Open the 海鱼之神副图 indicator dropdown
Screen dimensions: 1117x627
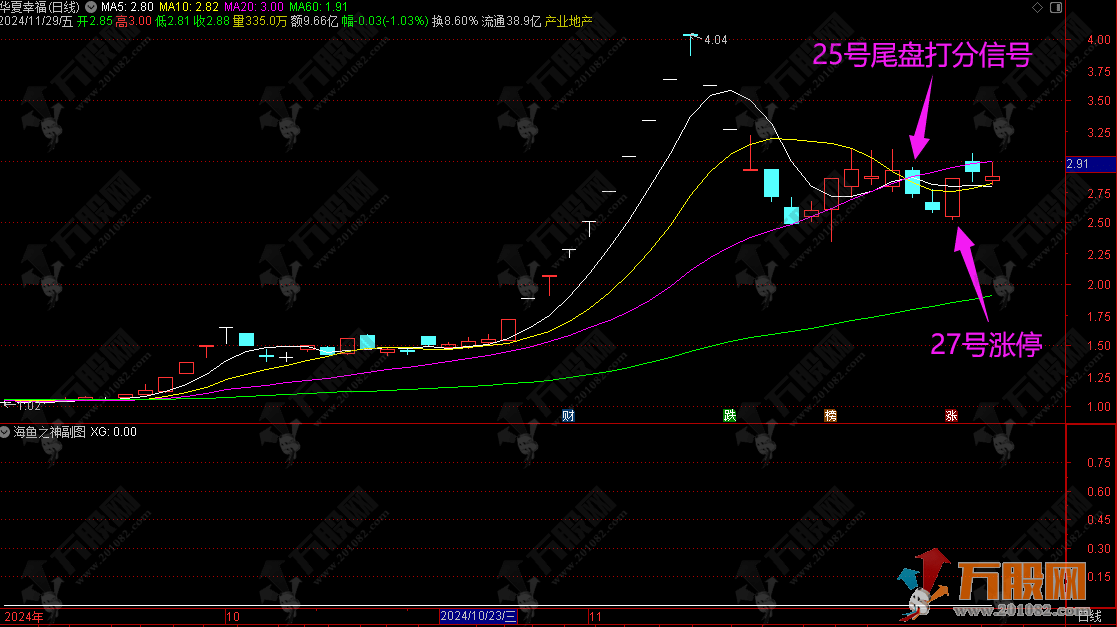click(6, 431)
